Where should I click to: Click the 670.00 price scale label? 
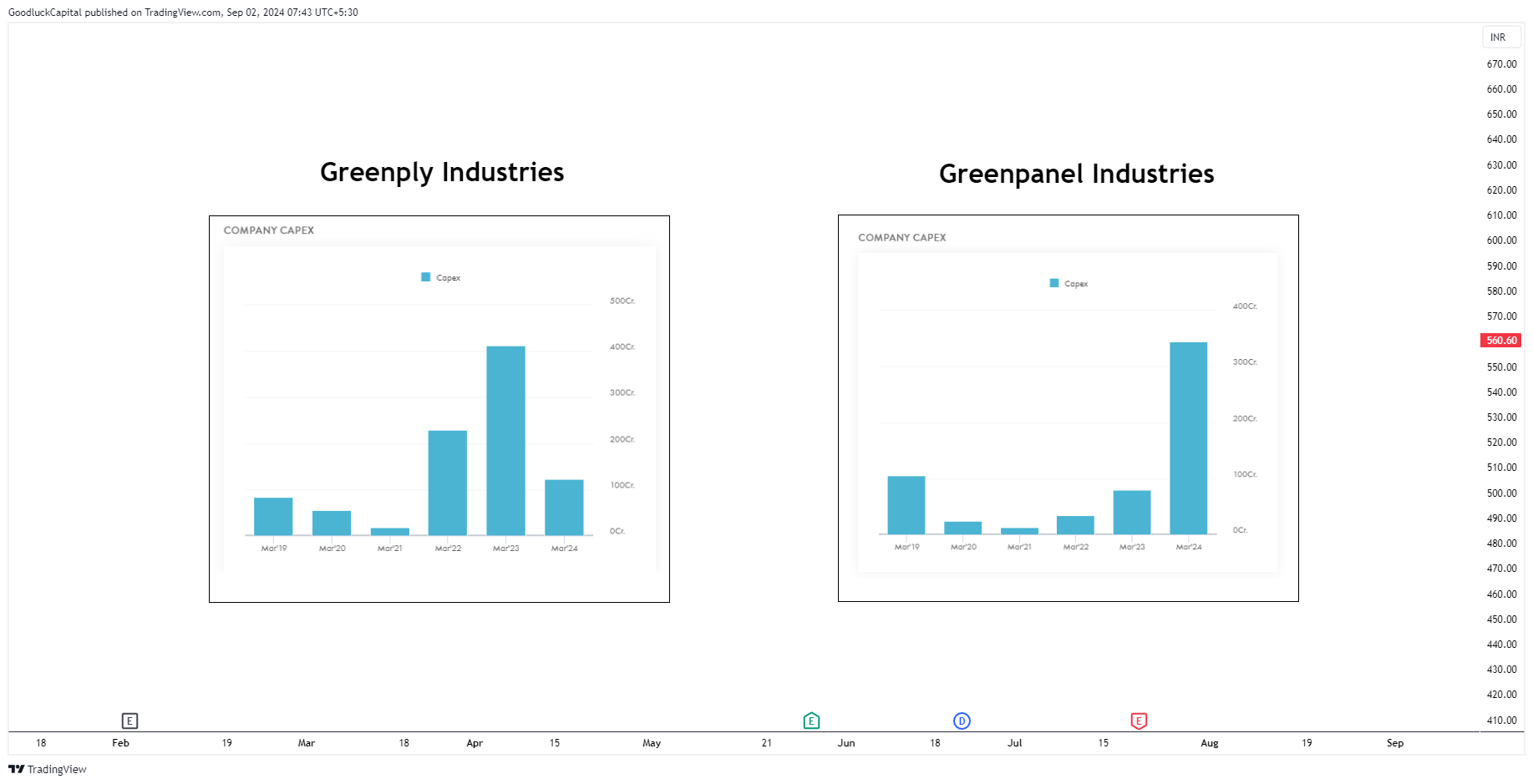1501,64
